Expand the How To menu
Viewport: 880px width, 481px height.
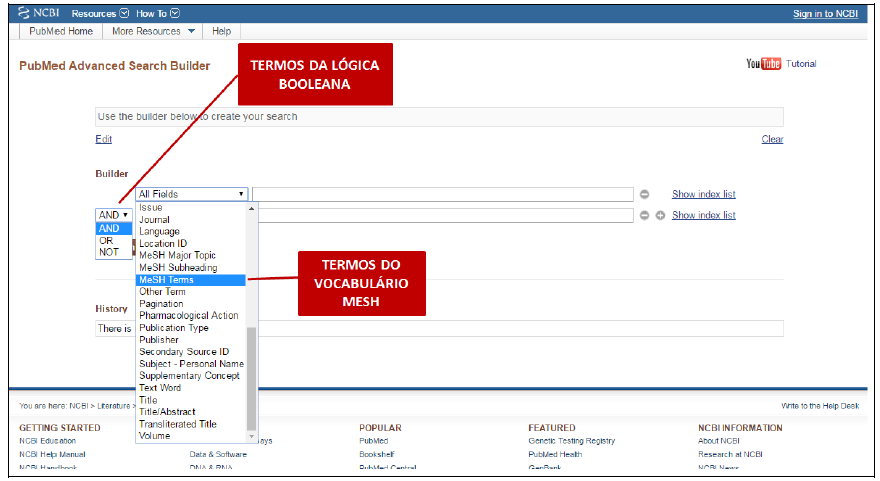click(158, 13)
